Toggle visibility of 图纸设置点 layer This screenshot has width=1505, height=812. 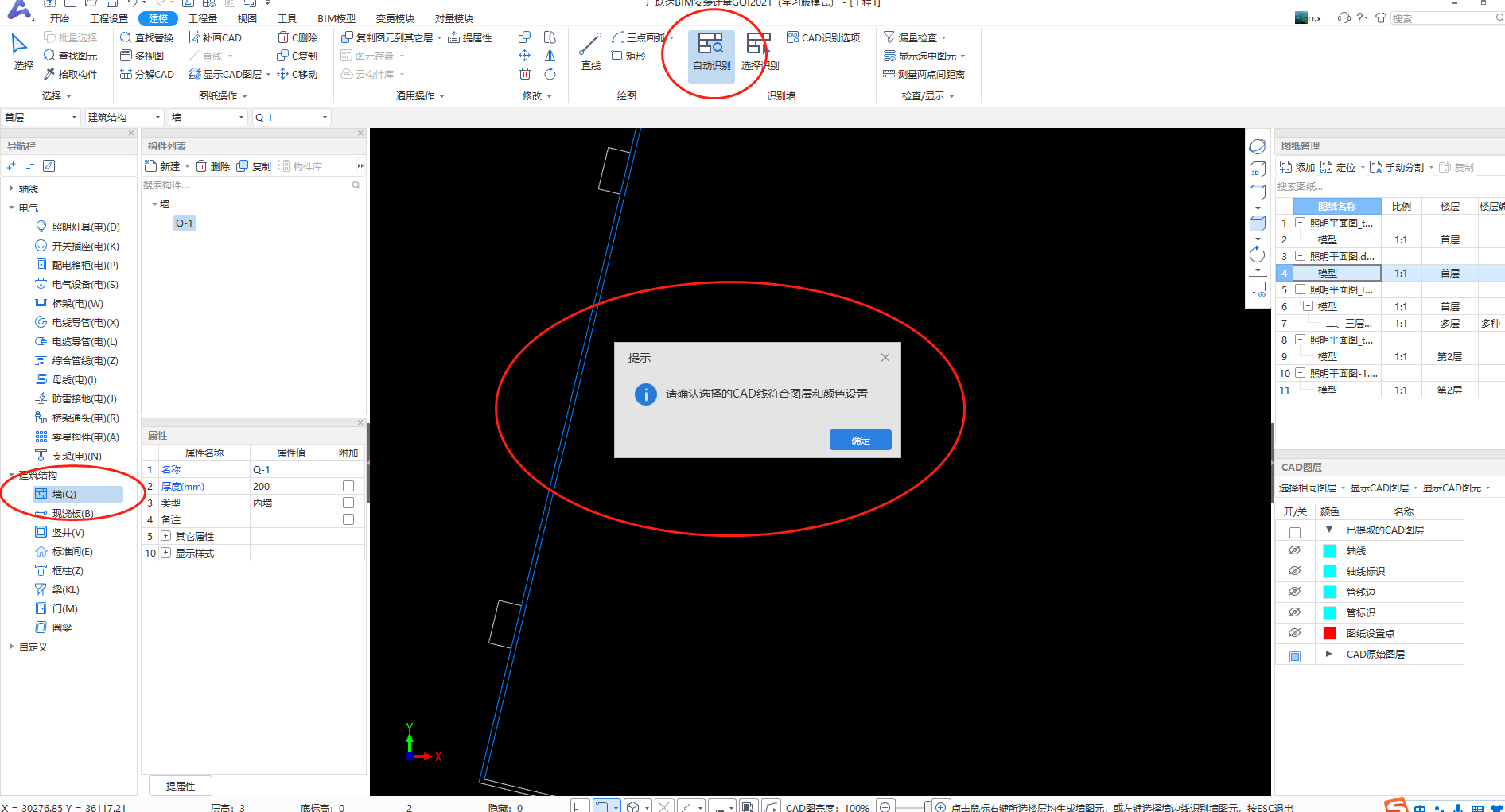pos(1294,633)
